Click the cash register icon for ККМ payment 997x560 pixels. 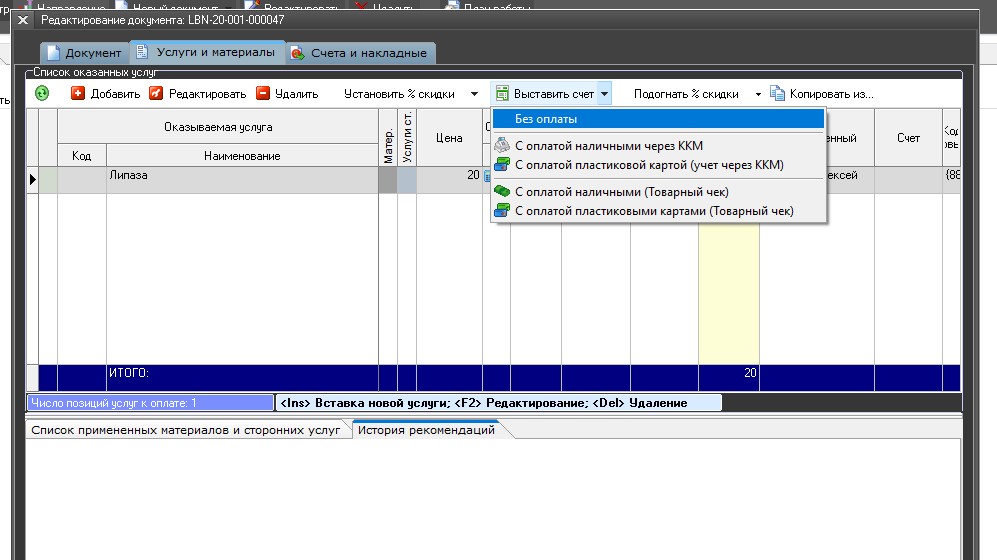coord(502,146)
